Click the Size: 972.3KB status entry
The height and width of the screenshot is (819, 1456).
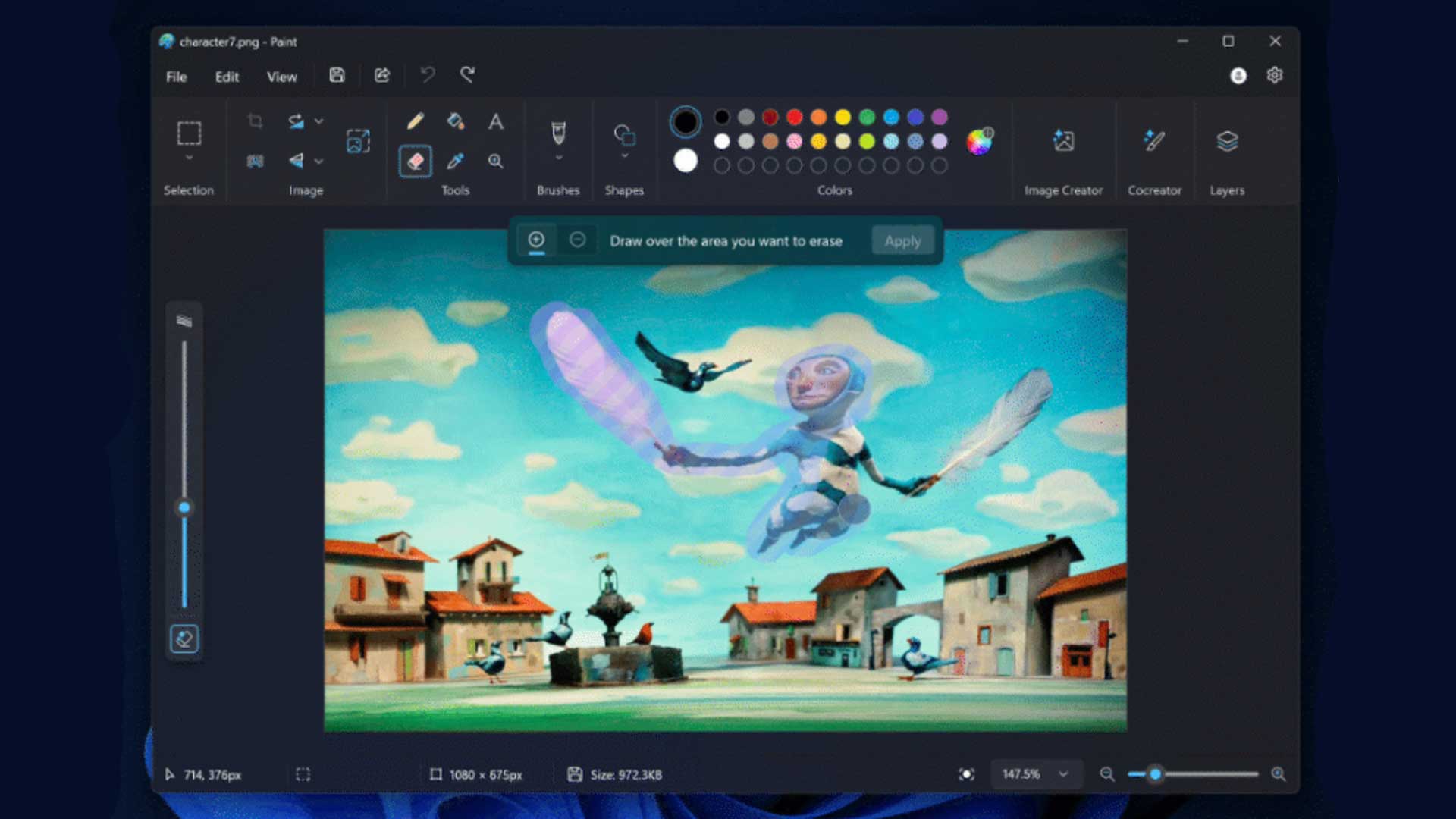click(x=615, y=775)
